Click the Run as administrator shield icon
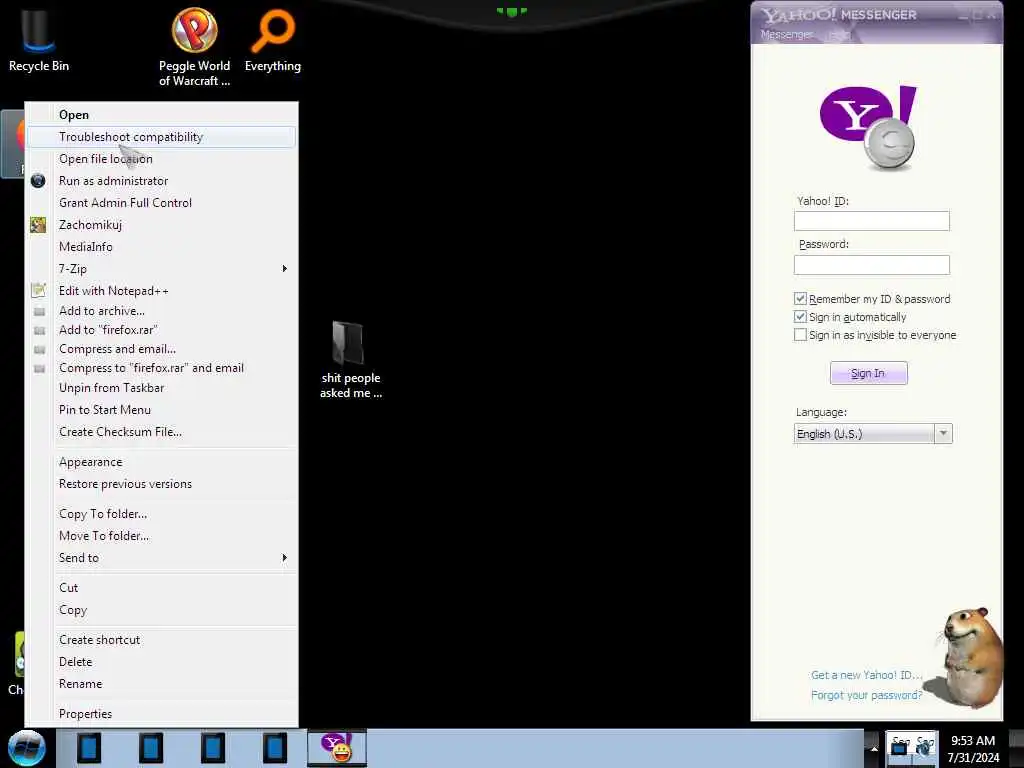1024x768 pixels. [x=38, y=181]
